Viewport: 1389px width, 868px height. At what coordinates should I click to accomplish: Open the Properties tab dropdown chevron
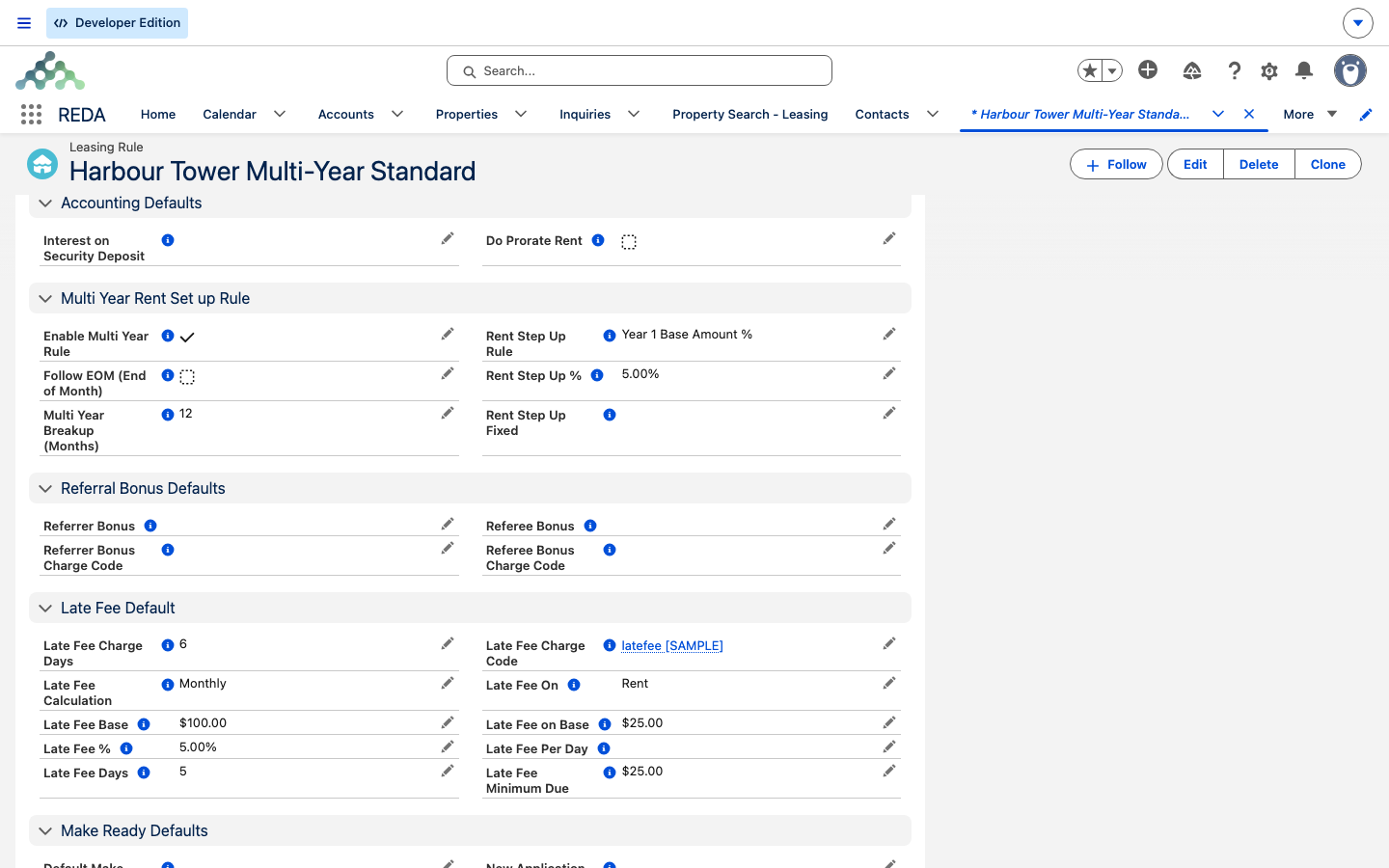click(x=521, y=114)
